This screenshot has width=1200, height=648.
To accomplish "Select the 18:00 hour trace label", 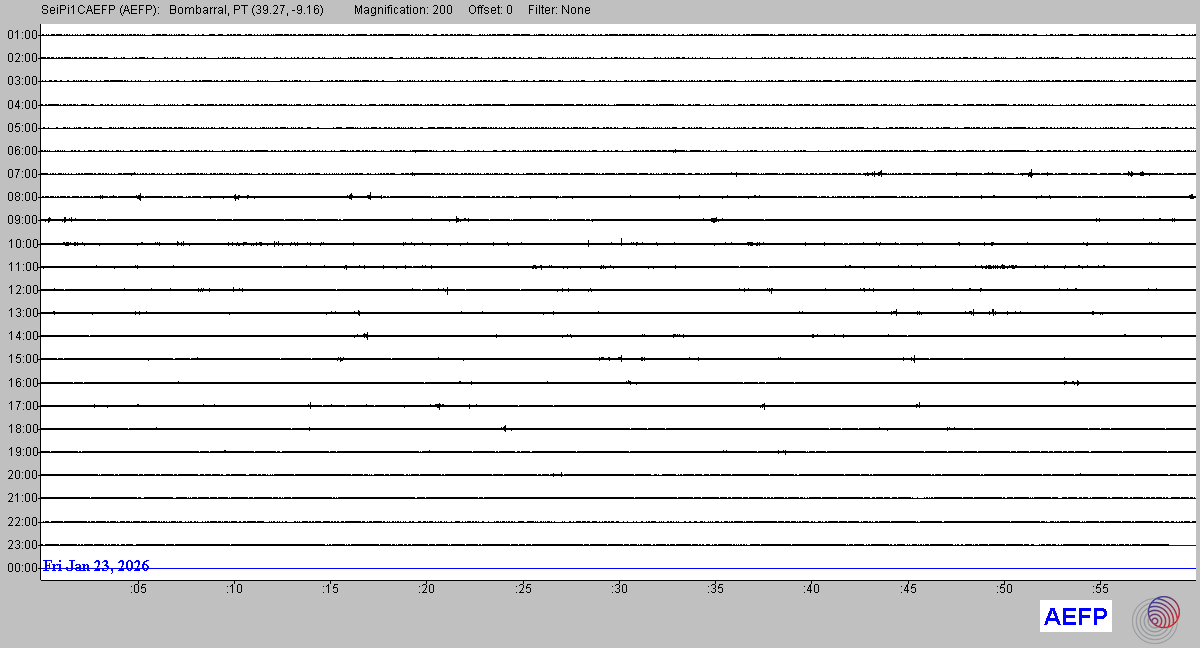I will (22, 429).
